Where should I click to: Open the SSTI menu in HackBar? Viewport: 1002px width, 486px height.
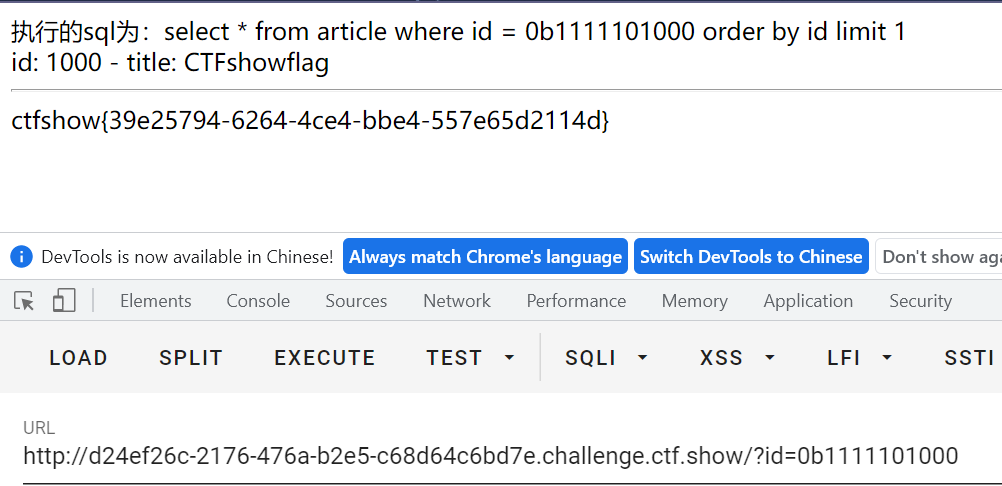(969, 358)
